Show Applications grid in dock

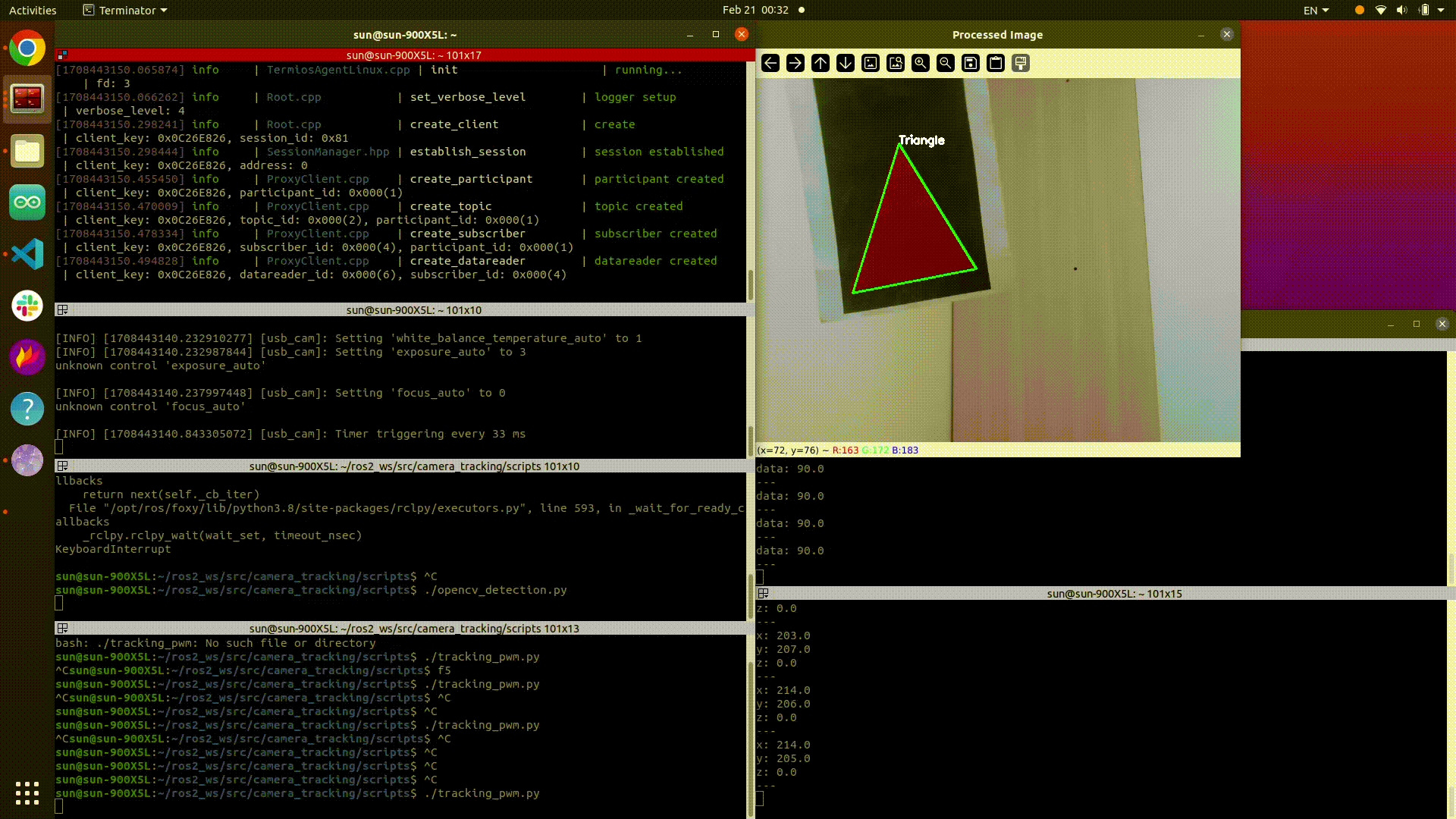(x=27, y=793)
